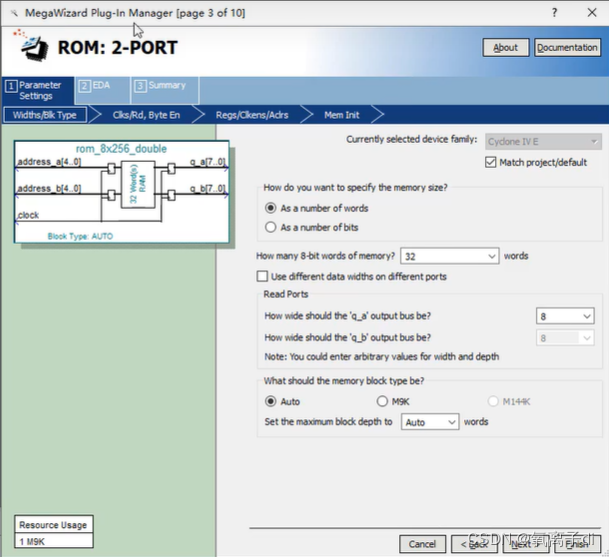Click q_b[7..0] output label
Viewport: 609px width, 557px height.
[207, 188]
